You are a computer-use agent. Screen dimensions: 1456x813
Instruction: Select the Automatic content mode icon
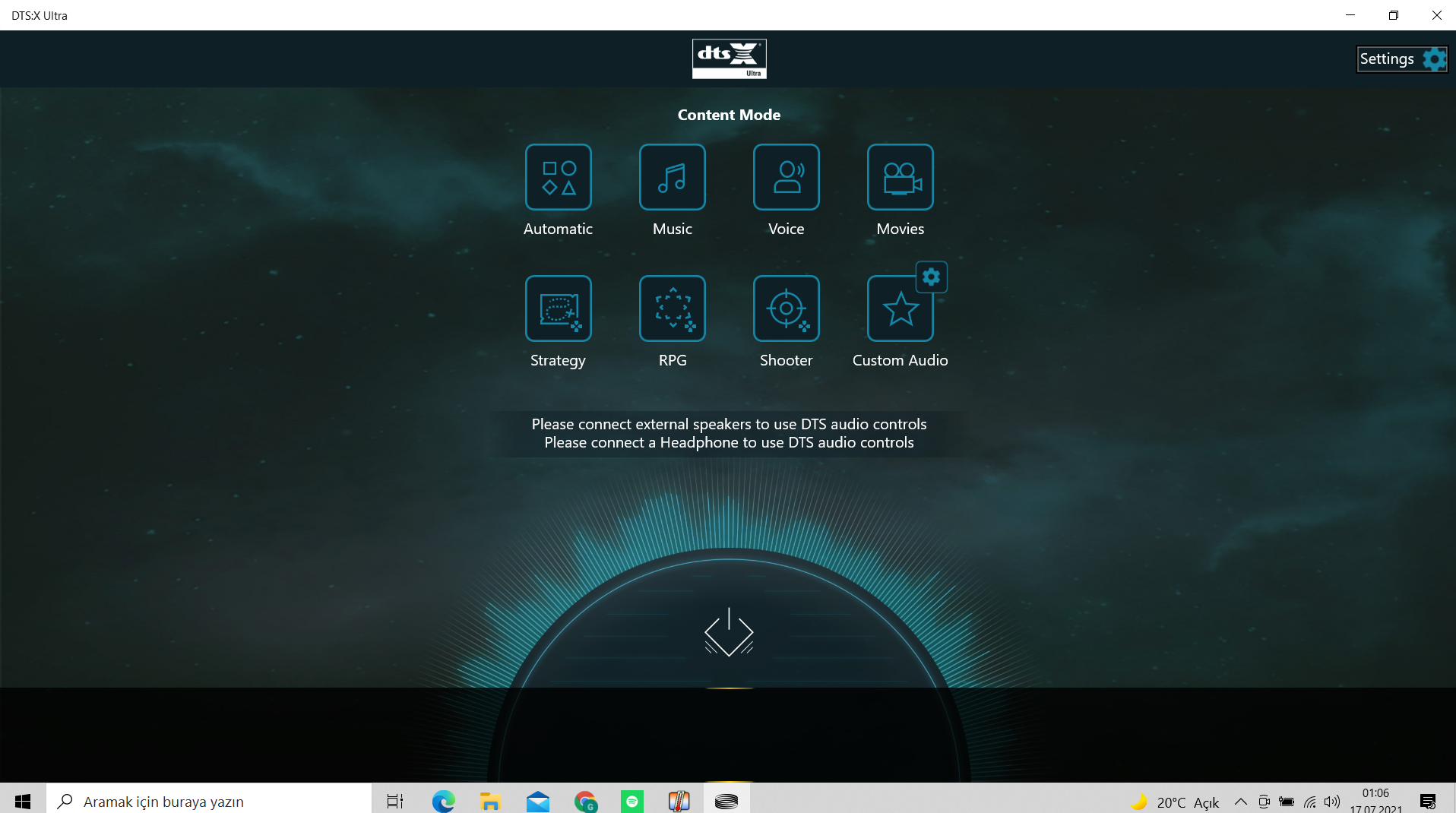pyautogui.click(x=559, y=177)
